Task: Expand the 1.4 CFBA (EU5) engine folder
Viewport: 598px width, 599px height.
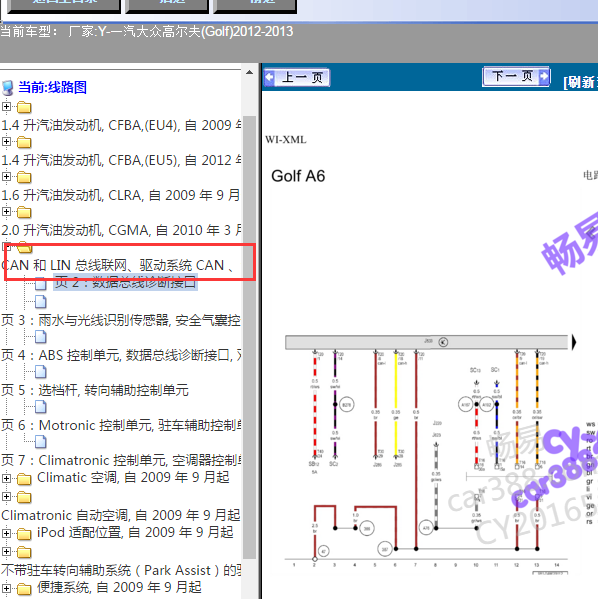Action: tap(6, 141)
